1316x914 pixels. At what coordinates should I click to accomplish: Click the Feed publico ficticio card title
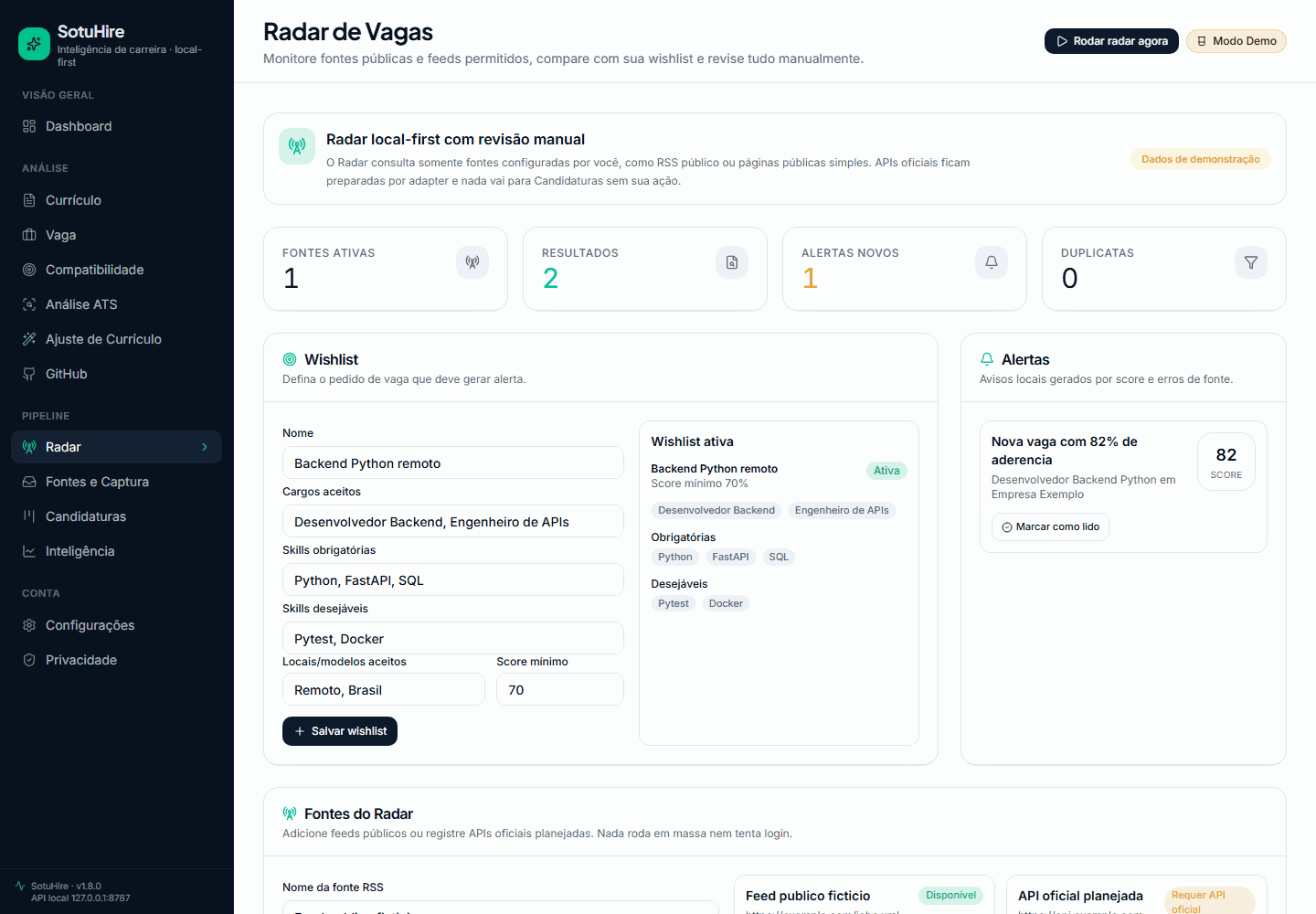point(808,896)
